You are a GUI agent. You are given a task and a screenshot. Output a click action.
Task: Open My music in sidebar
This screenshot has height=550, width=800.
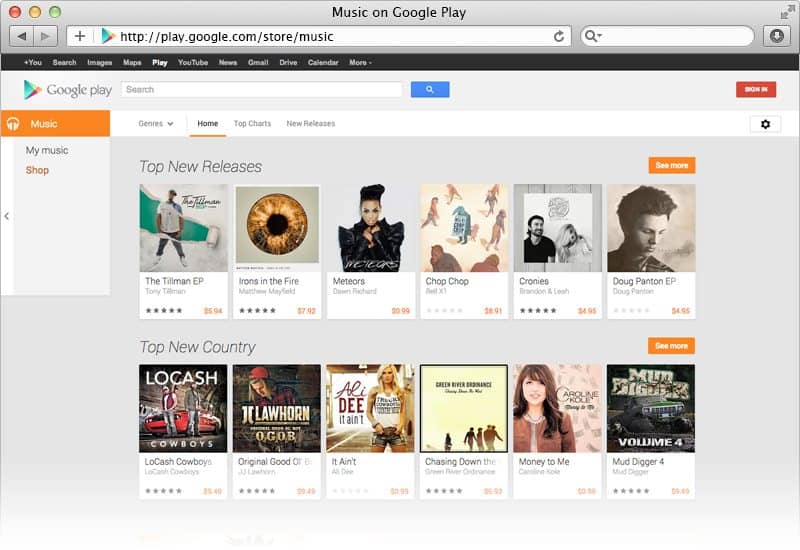(x=47, y=151)
